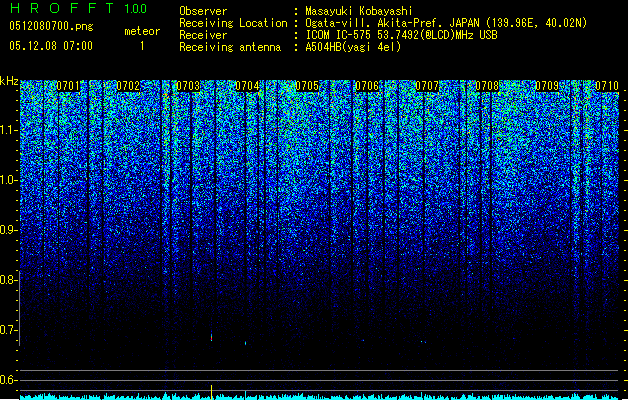The image size is (629, 400).
Task: Click the Receiving antenna field label
Action: coord(230,47)
